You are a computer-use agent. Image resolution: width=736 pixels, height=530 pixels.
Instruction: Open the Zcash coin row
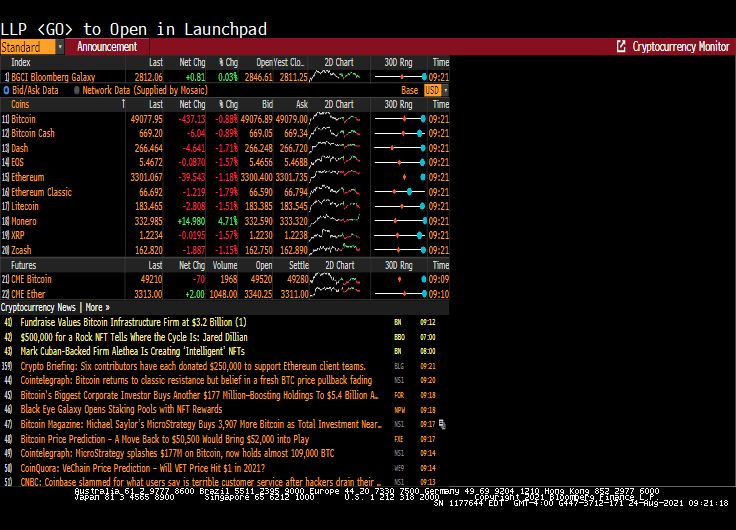23,249
